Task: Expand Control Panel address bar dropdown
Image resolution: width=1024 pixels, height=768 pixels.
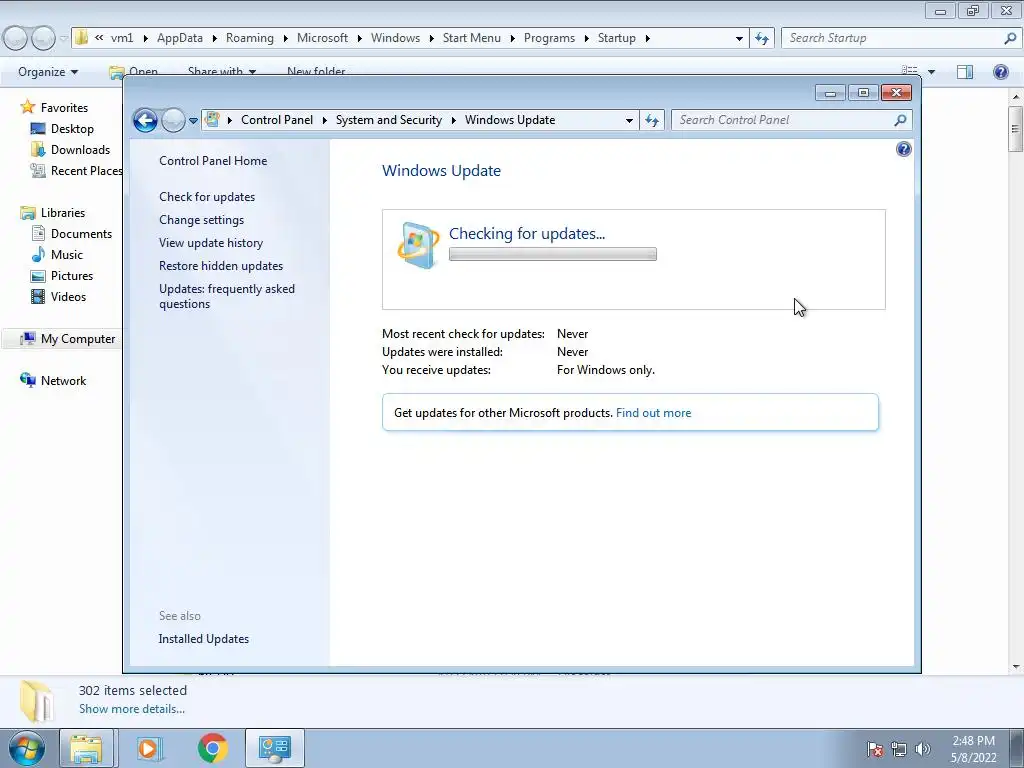Action: 629,121
